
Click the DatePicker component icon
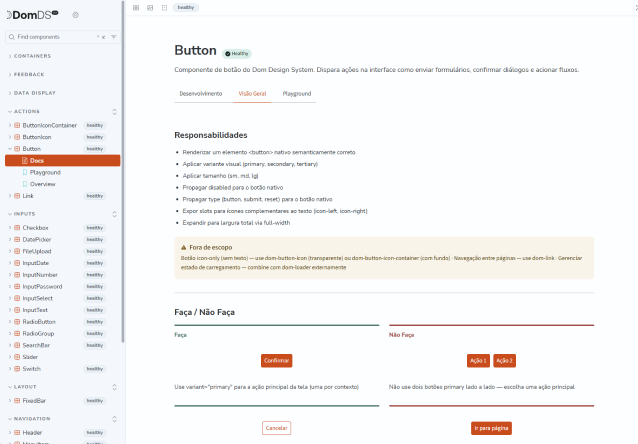(x=17, y=240)
